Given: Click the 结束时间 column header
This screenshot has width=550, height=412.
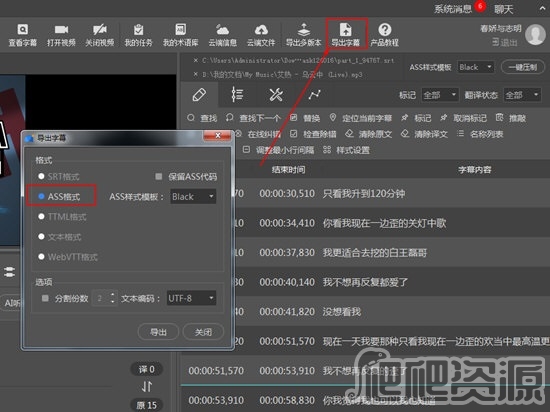Looking at the screenshot, I should pyautogui.click(x=288, y=170).
